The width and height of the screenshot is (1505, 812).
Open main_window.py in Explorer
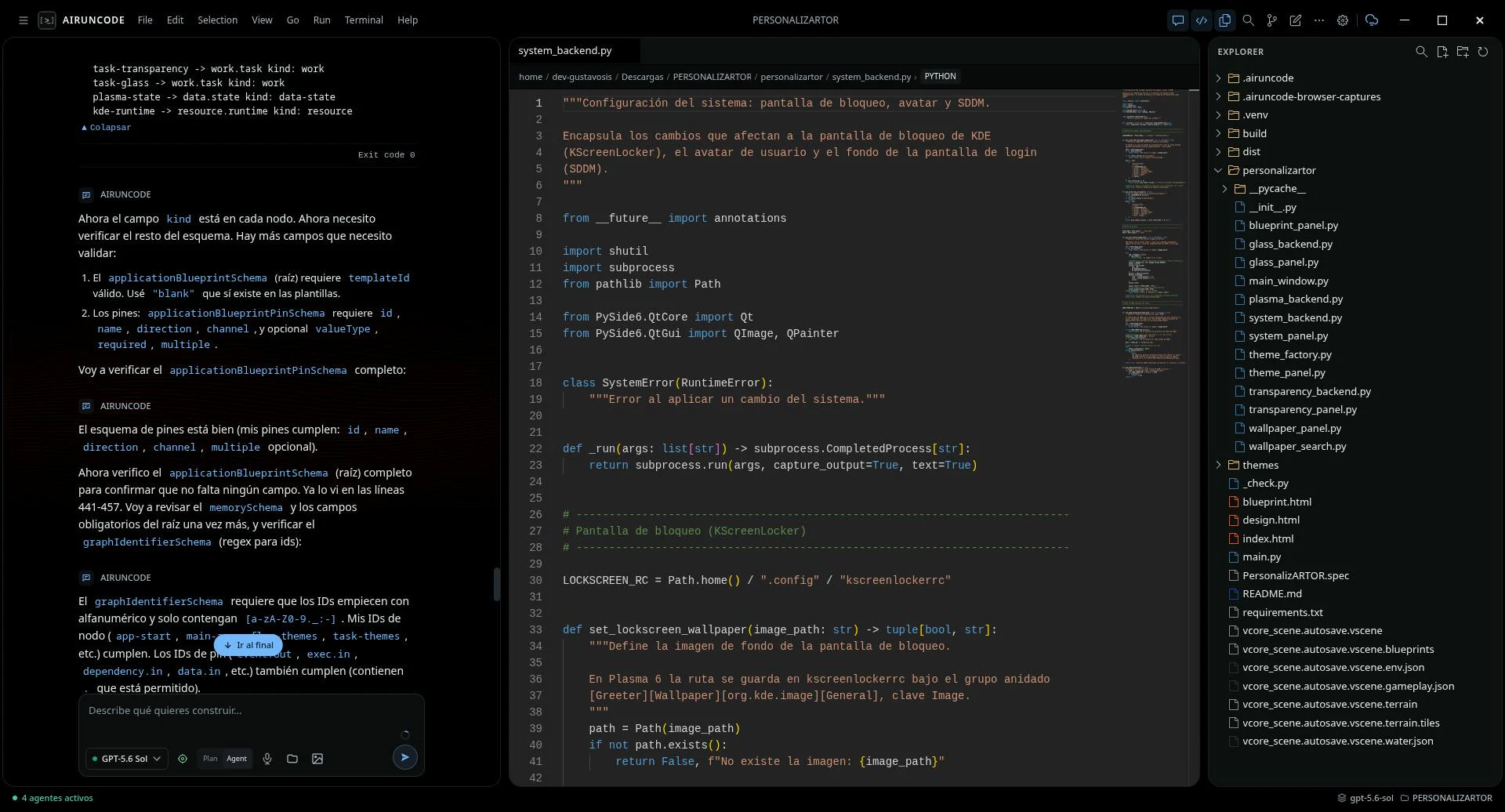click(x=1289, y=281)
